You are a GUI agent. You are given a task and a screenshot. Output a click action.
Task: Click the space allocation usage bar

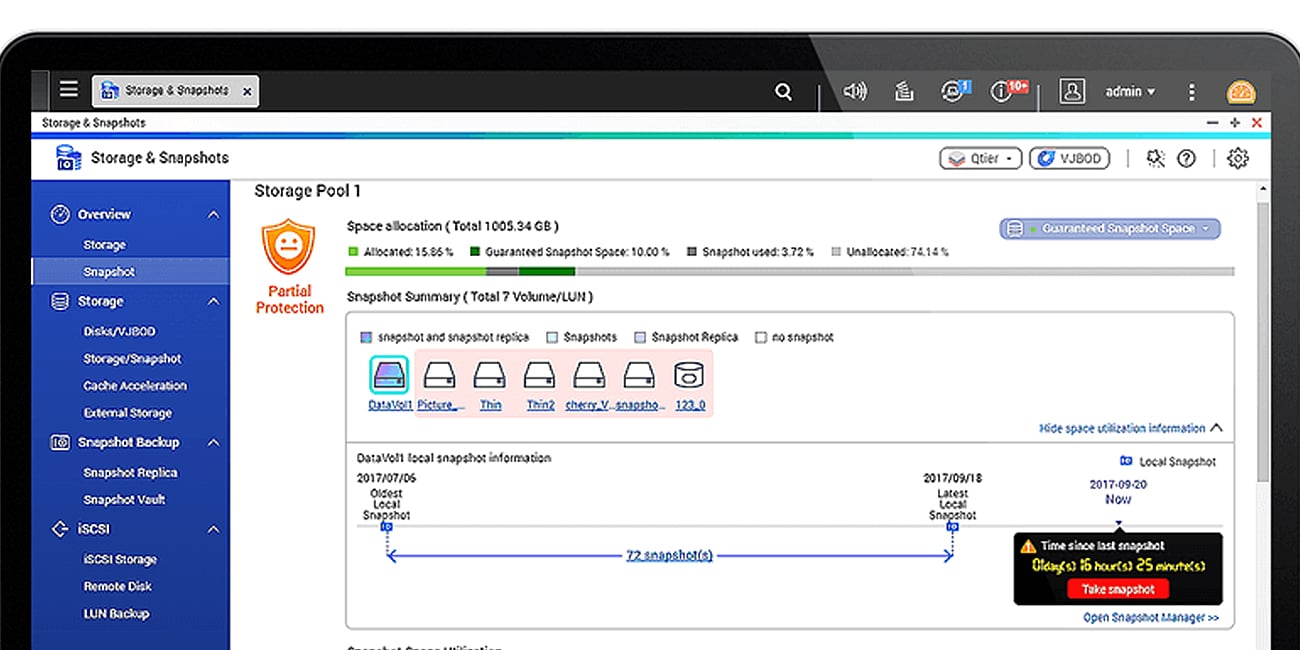[789, 271]
